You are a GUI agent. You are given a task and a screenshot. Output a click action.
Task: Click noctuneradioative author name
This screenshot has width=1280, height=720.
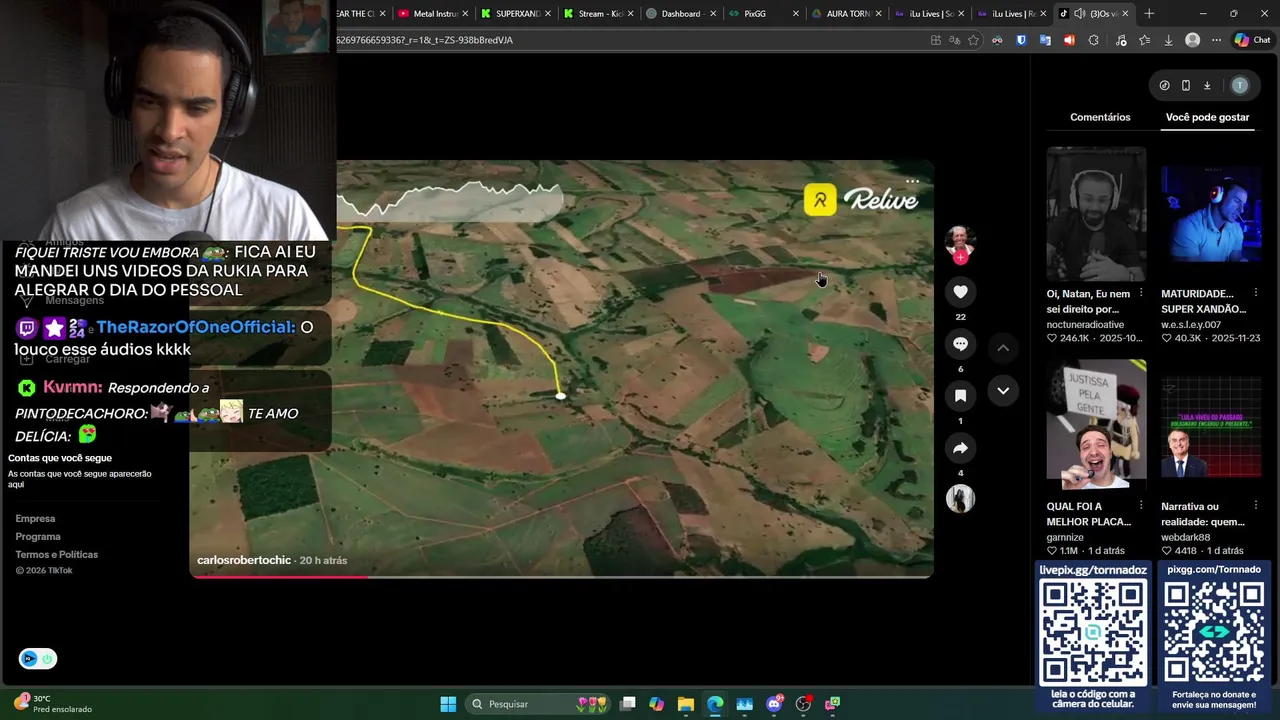pos(1085,325)
